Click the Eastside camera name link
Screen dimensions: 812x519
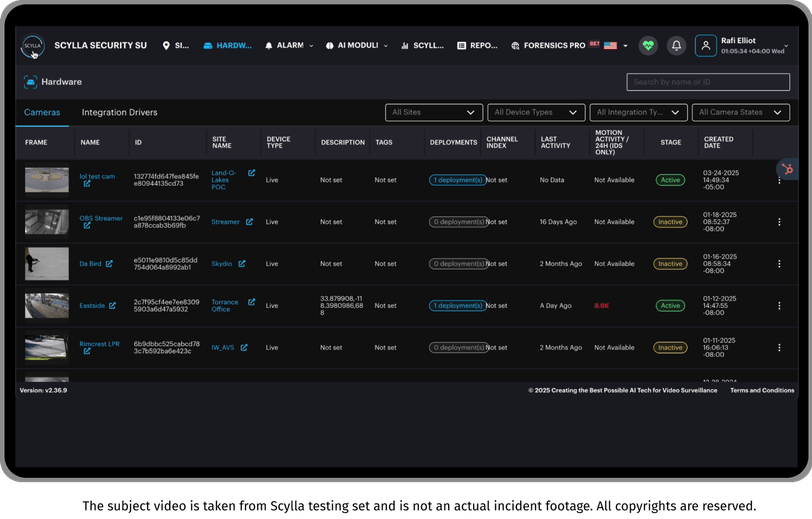coord(92,306)
